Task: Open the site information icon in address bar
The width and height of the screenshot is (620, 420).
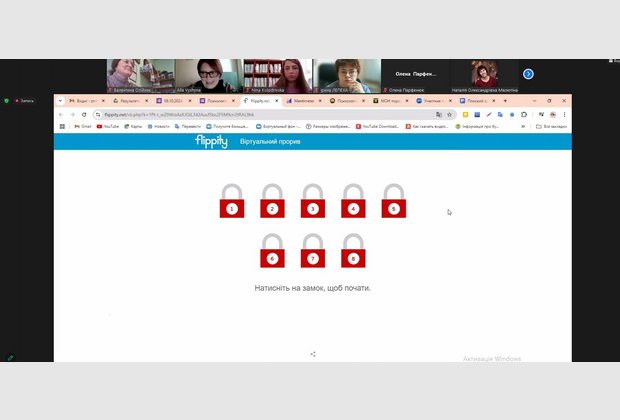Action: click(98, 115)
